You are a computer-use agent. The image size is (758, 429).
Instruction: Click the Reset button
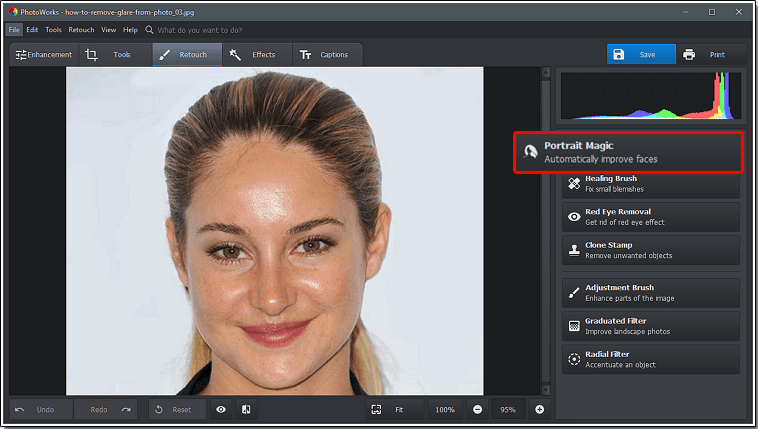[x=177, y=410]
